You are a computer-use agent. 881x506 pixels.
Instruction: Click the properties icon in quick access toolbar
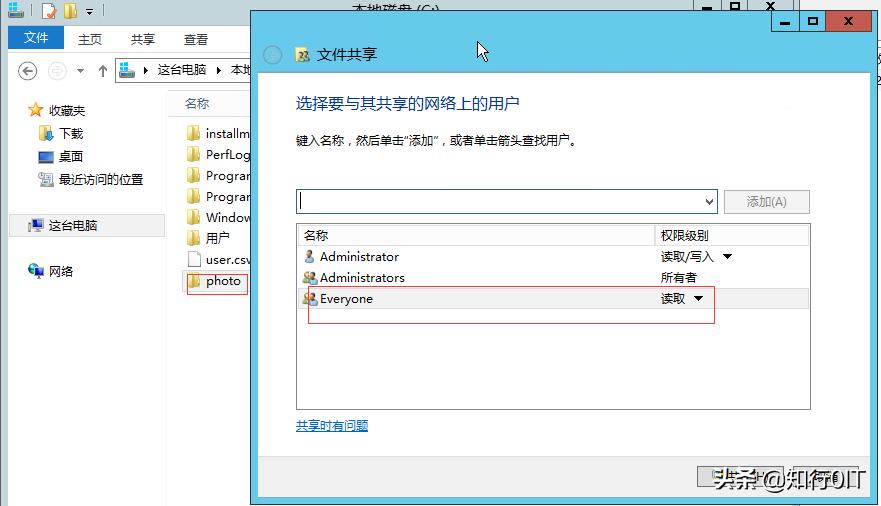(x=49, y=10)
